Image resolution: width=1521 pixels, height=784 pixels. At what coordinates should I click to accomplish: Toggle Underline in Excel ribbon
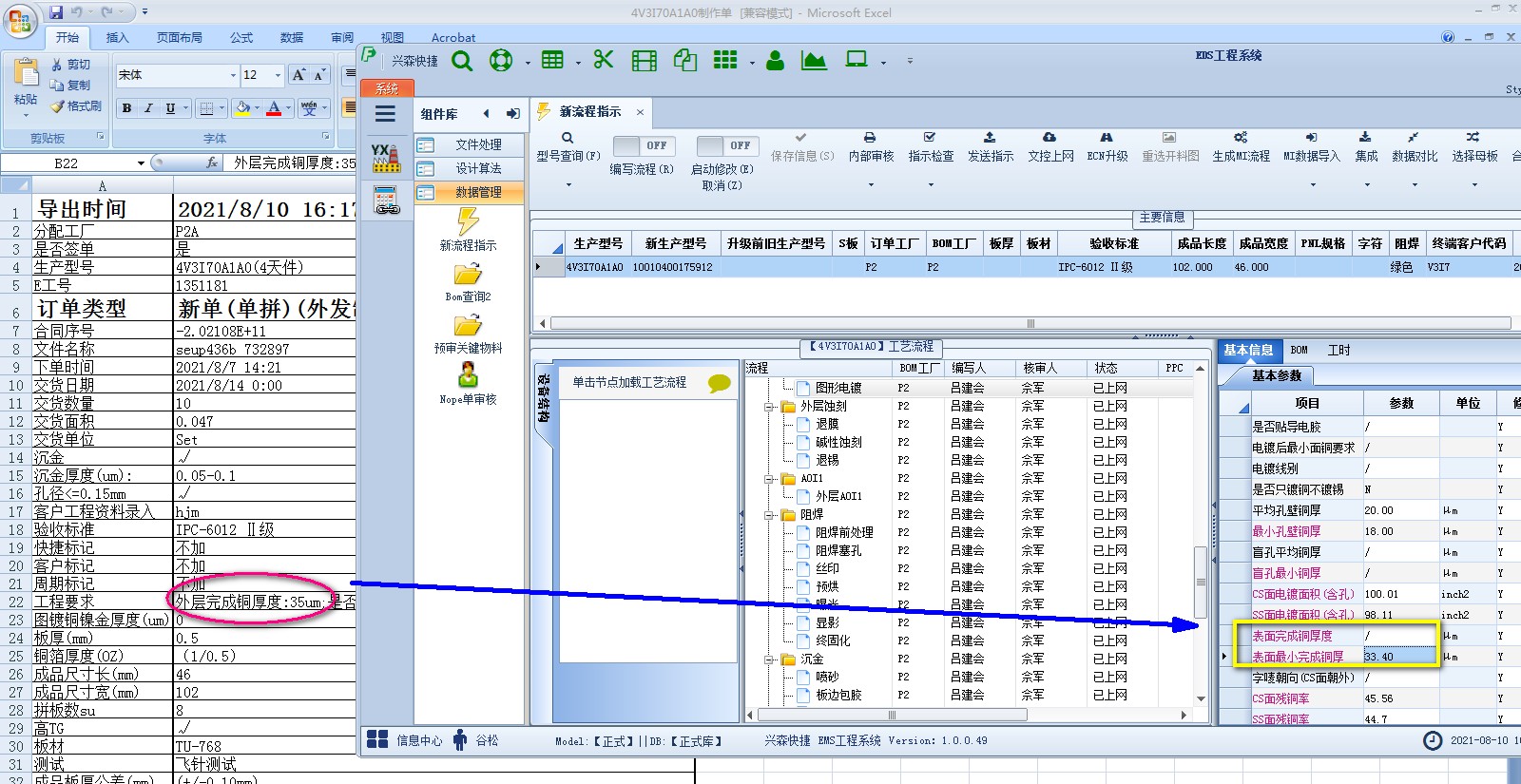170,108
